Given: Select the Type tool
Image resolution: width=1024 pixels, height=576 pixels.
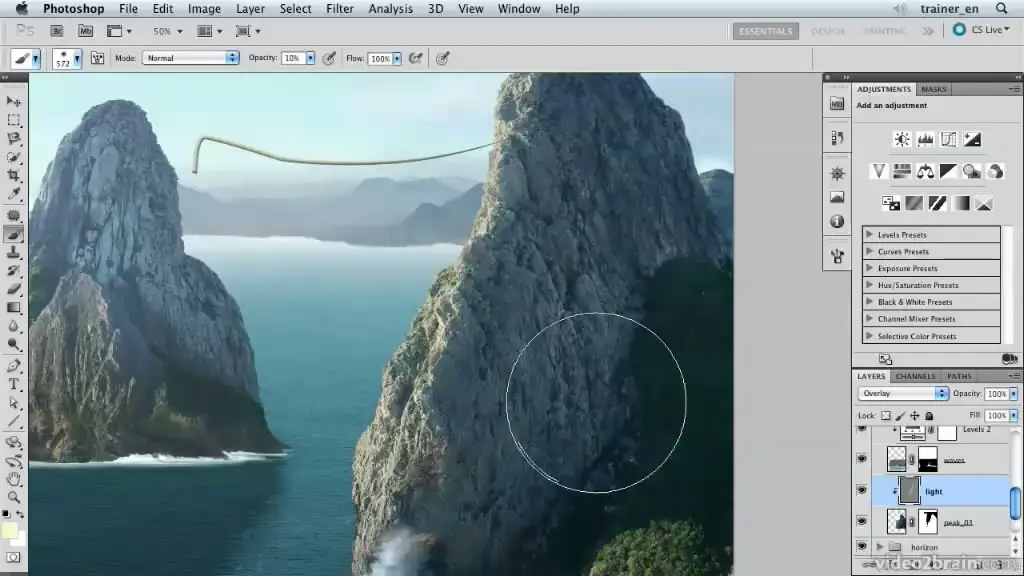Looking at the screenshot, I should pyautogui.click(x=14, y=385).
